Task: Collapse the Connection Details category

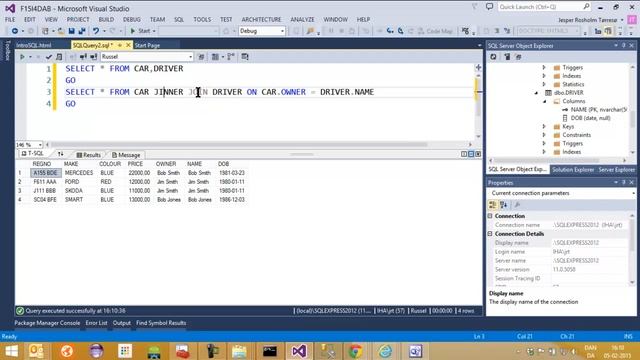Action: click(490, 234)
